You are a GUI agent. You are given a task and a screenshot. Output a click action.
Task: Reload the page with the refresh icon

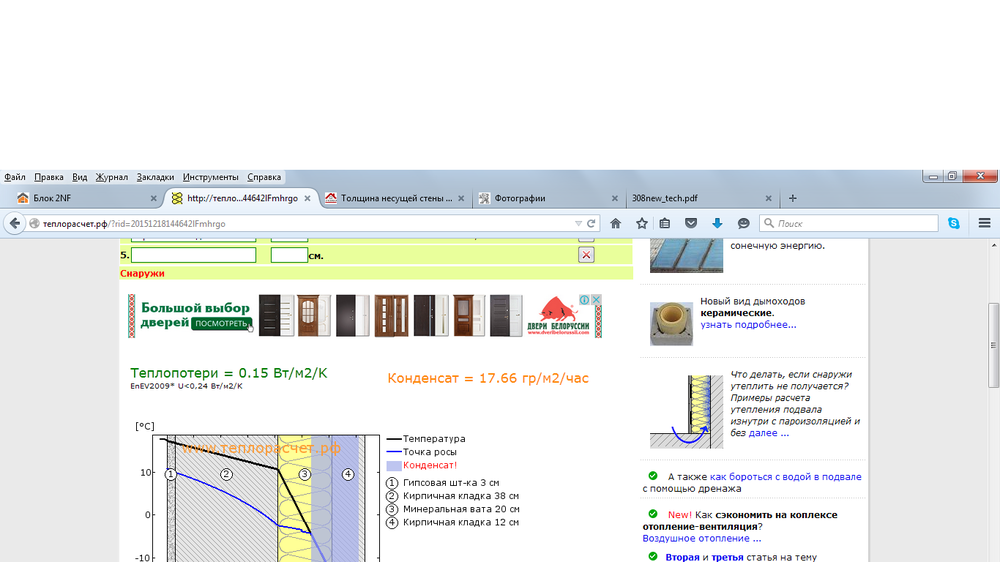(x=592, y=224)
